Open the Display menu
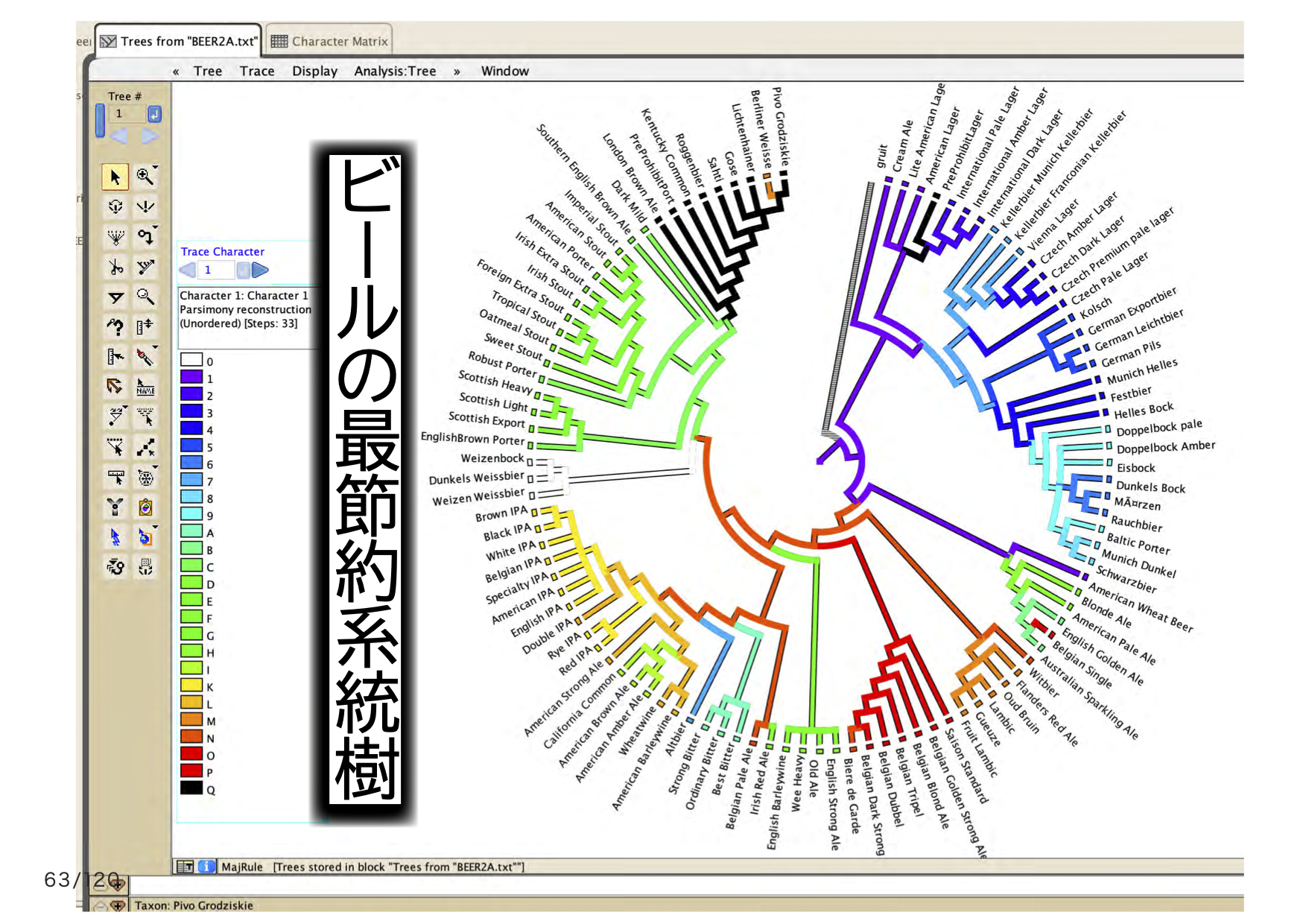Screen dimensions: 1306x924 [x=314, y=72]
